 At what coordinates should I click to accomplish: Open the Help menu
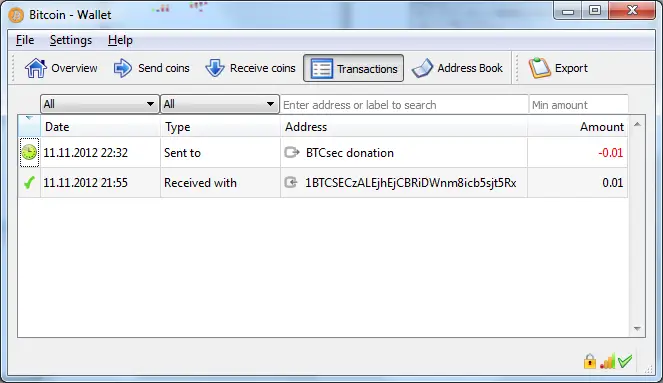pos(120,40)
